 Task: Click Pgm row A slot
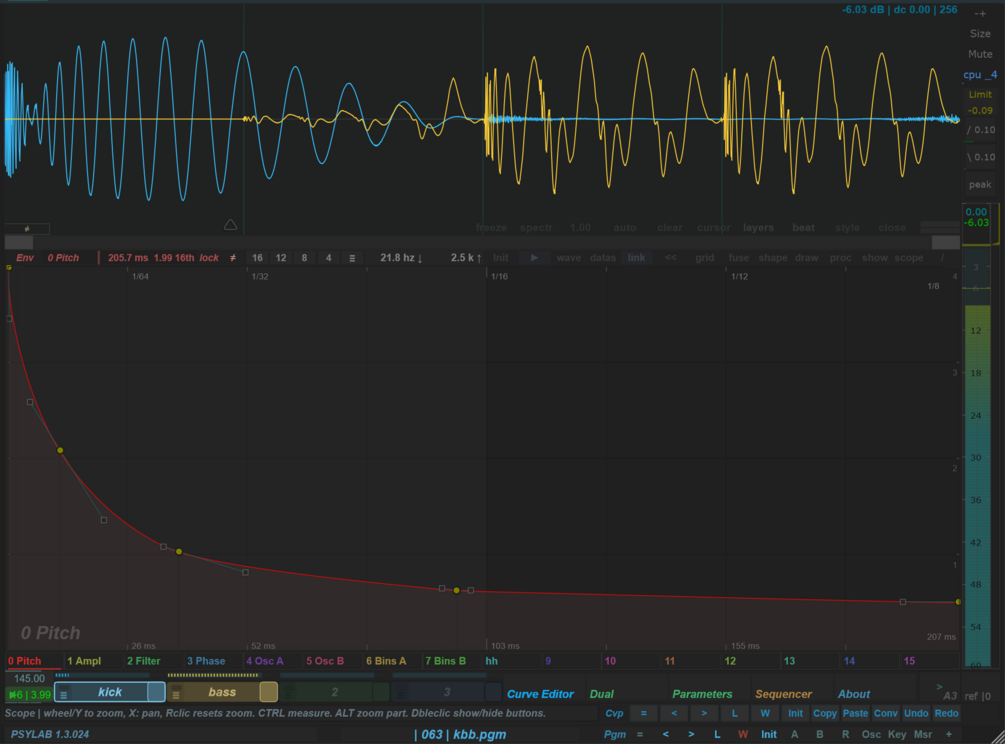(x=794, y=734)
